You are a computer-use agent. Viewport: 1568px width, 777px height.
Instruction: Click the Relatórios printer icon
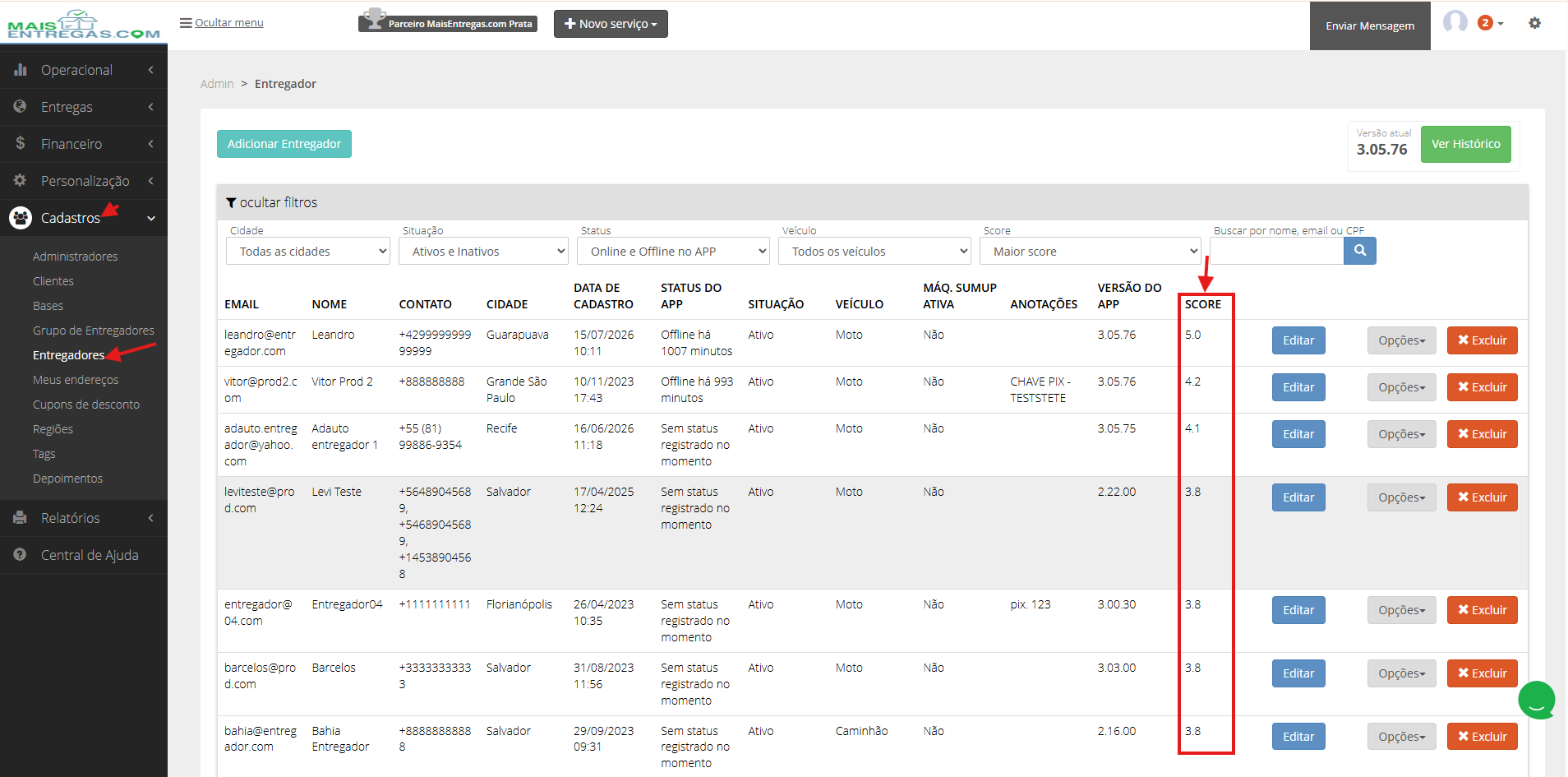(20, 518)
